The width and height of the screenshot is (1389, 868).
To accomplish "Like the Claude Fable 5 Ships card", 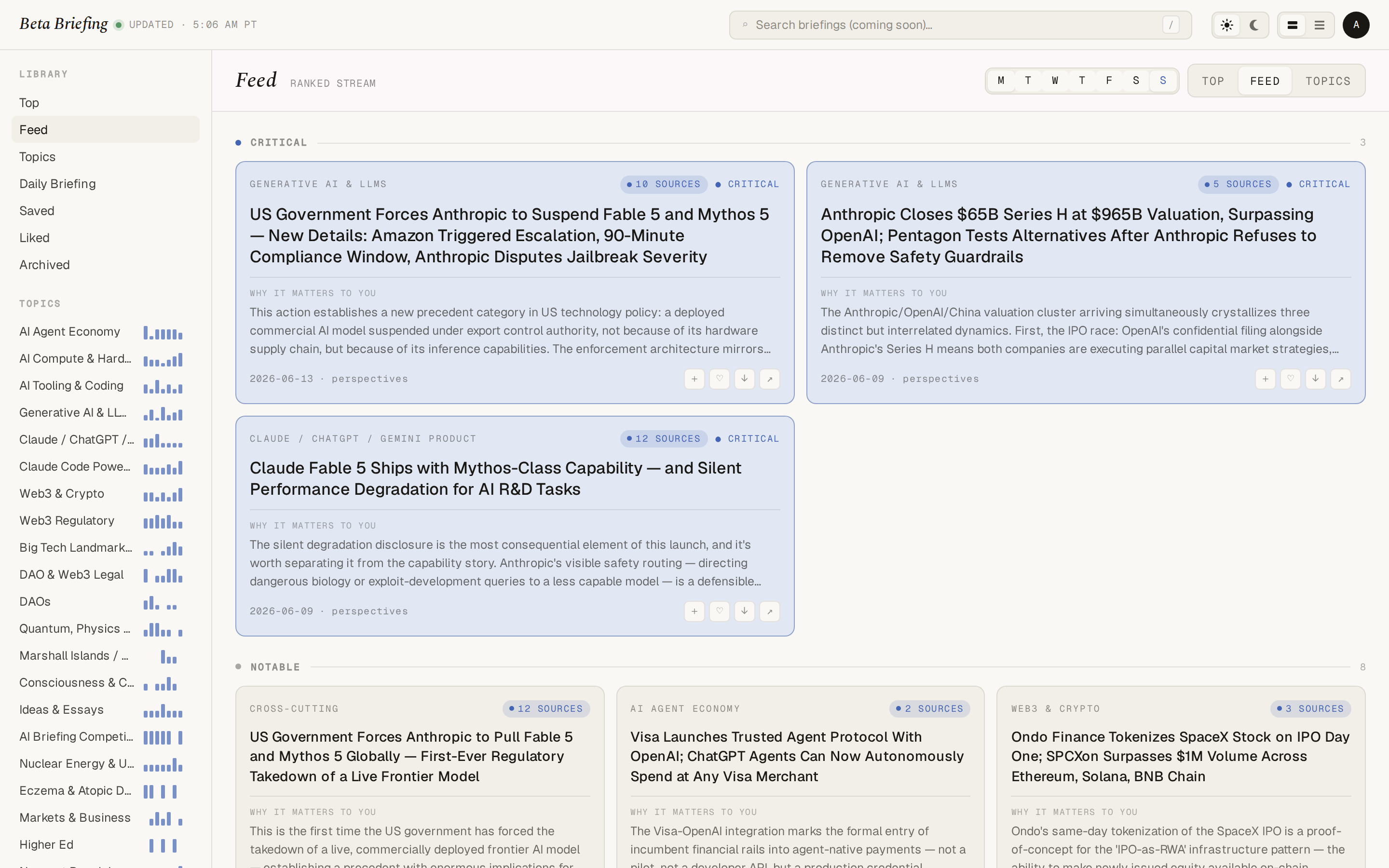I will click(719, 611).
